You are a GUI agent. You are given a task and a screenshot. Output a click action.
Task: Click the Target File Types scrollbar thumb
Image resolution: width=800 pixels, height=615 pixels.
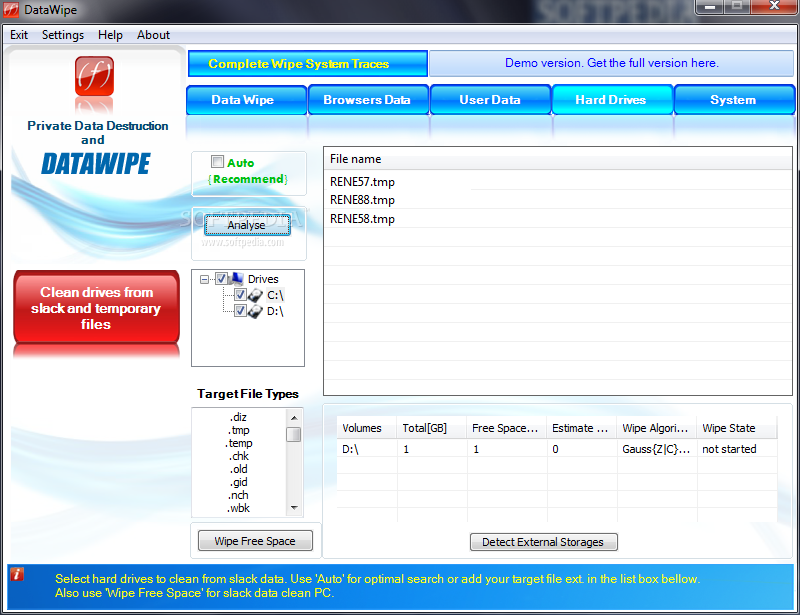(294, 434)
